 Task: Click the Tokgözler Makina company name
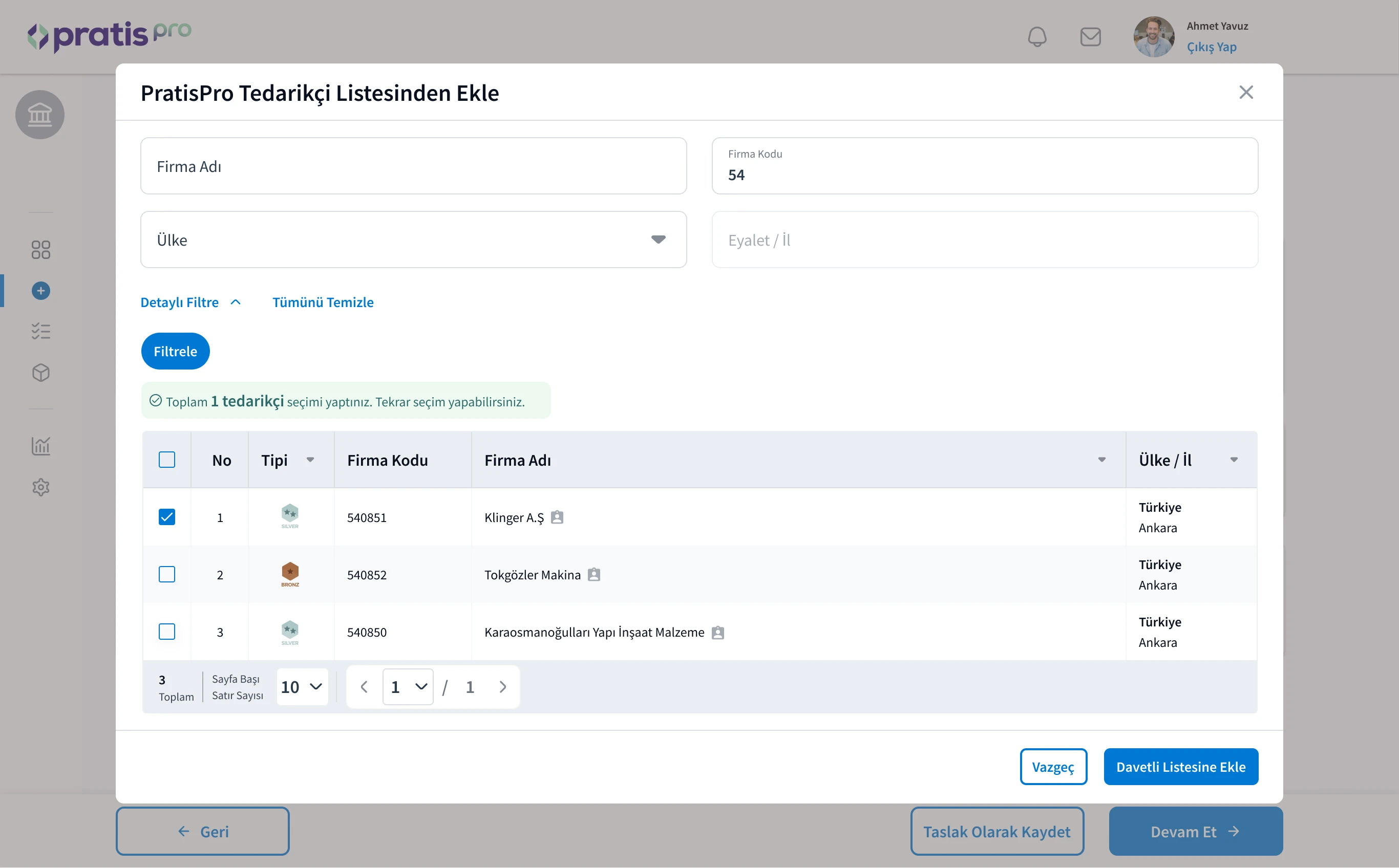[533, 575]
